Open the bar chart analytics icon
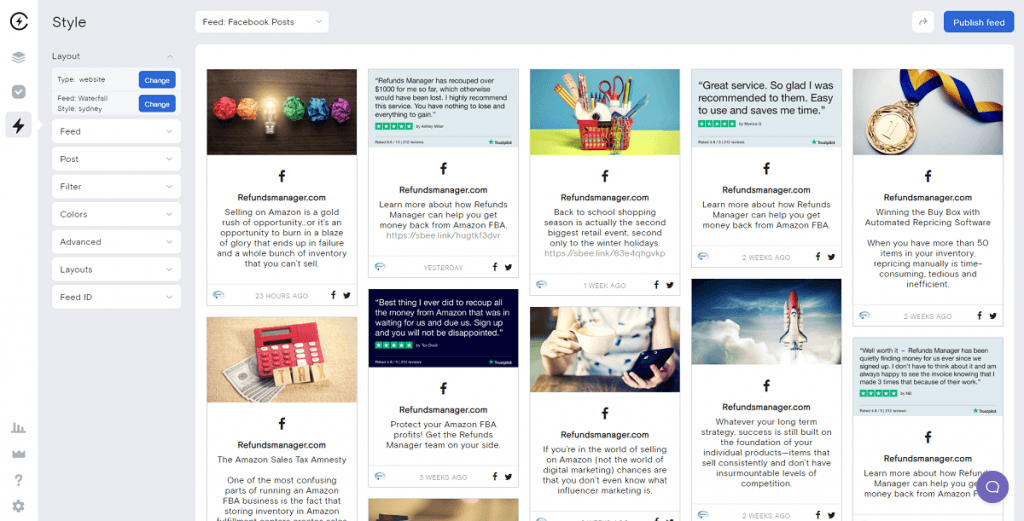The width and height of the screenshot is (1024, 521). (18, 428)
